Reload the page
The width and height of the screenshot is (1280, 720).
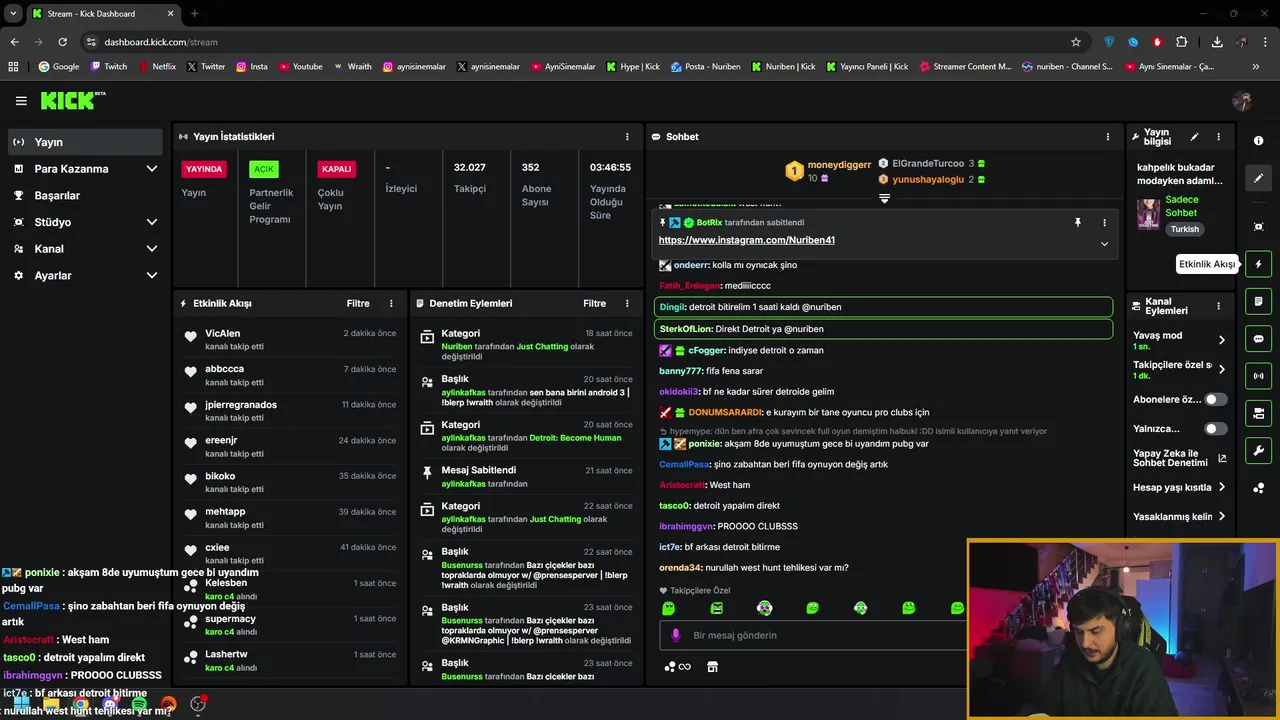[62, 42]
